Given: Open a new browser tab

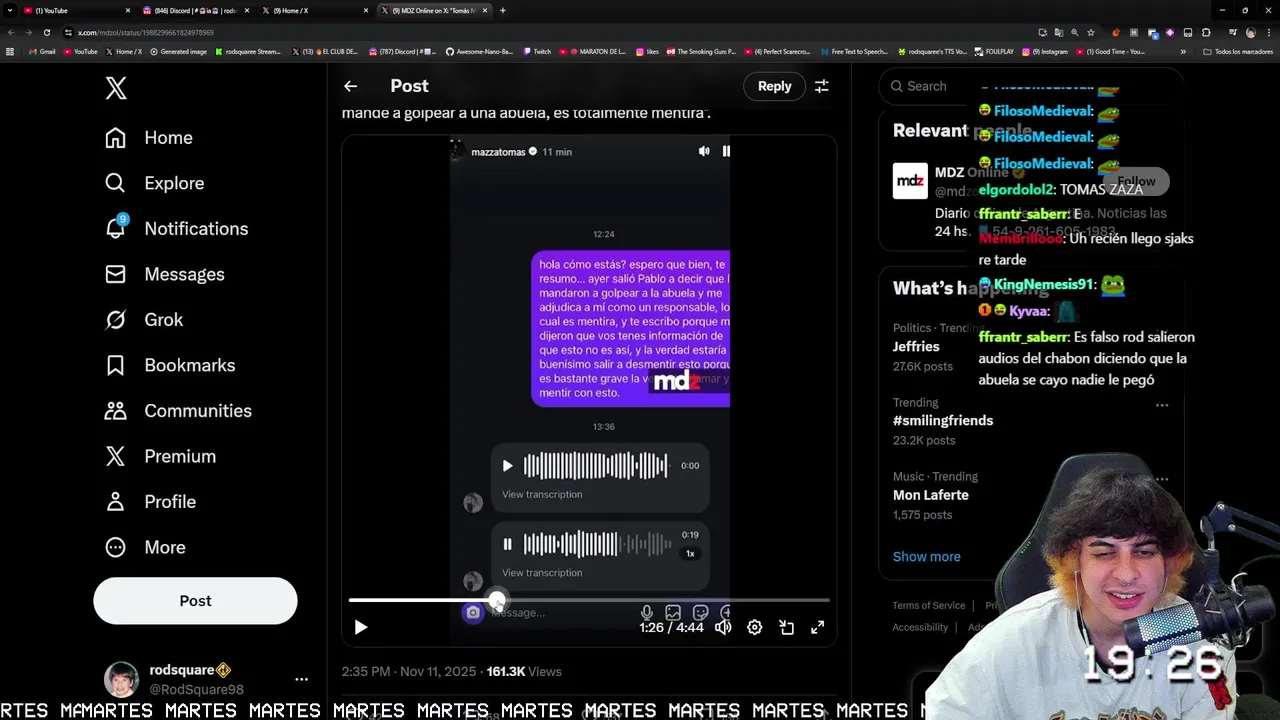Looking at the screenshot, I should [502, 10].
